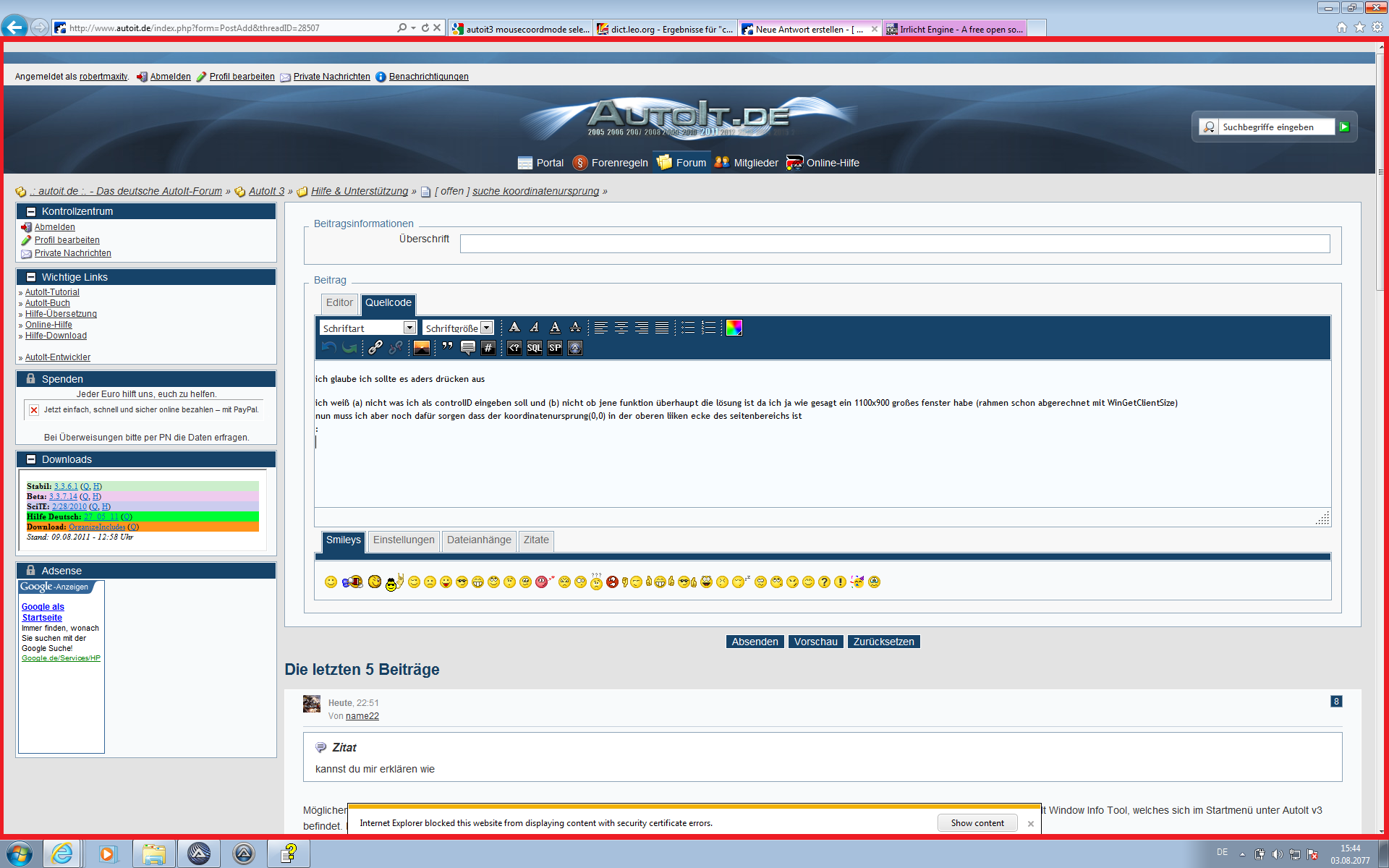Click the Absenden button
Screen dimensions: 1389x868
[755, 642]
